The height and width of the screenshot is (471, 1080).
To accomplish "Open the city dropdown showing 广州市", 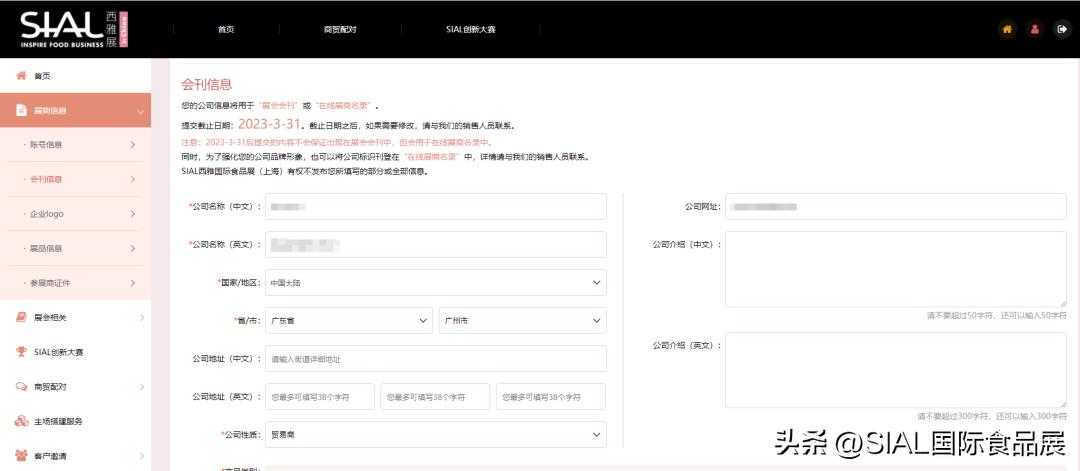I will pyautogui.click(x=523, y=320).
